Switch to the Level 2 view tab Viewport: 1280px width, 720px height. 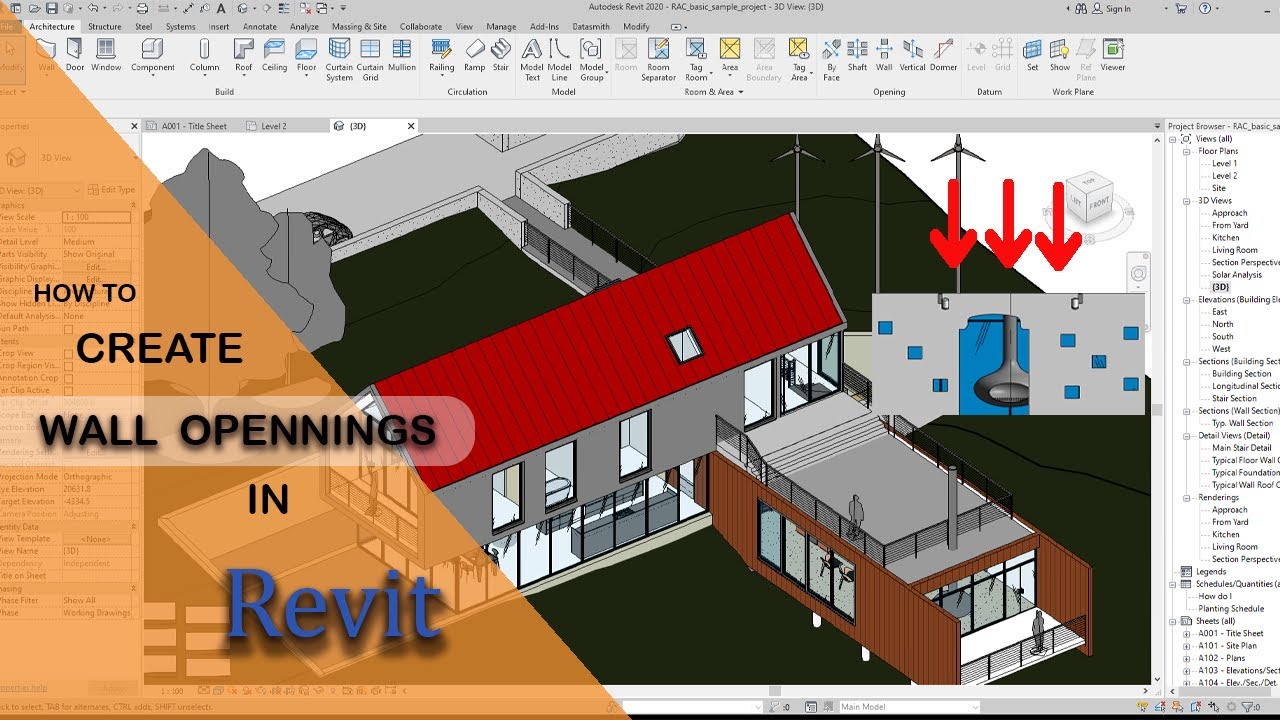pos(274,126)
